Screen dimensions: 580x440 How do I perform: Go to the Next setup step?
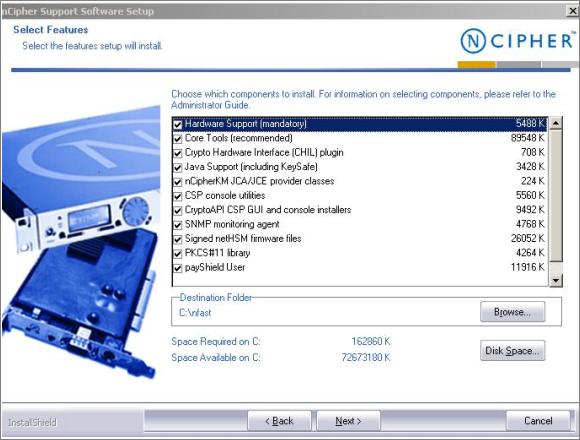coord(348,421)
